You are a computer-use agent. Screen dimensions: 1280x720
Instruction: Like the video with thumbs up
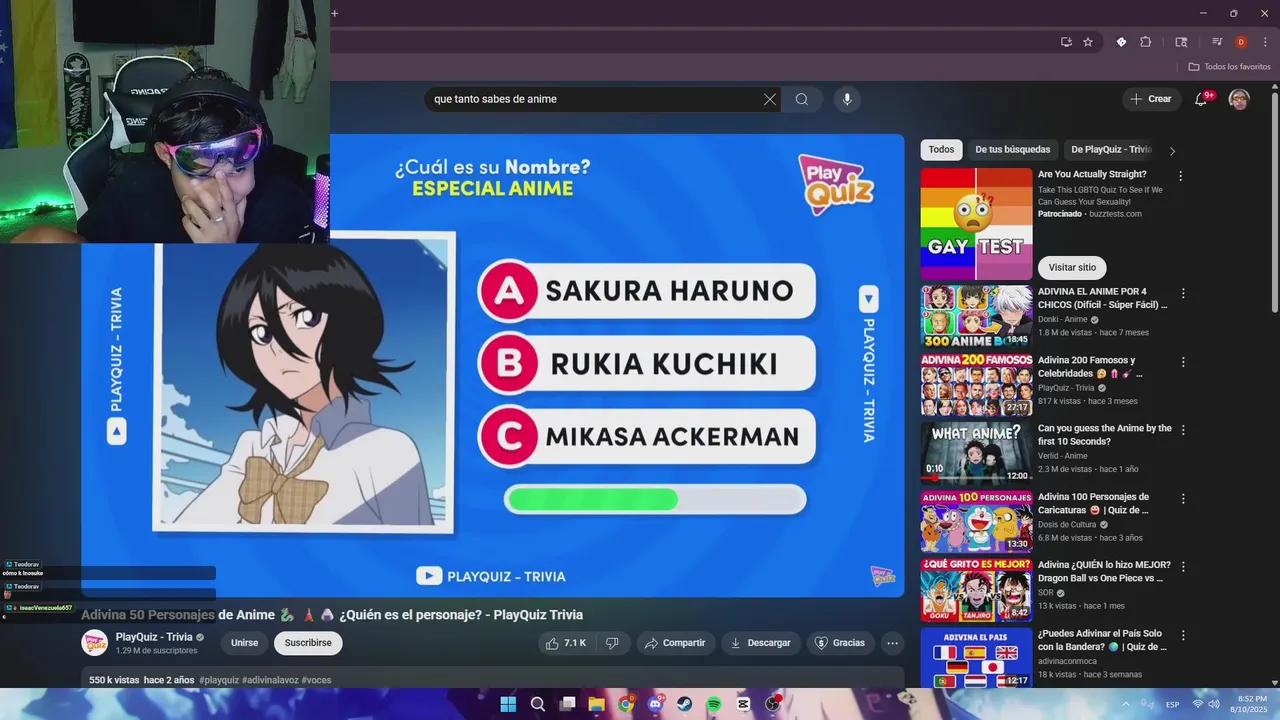(566, 643)
